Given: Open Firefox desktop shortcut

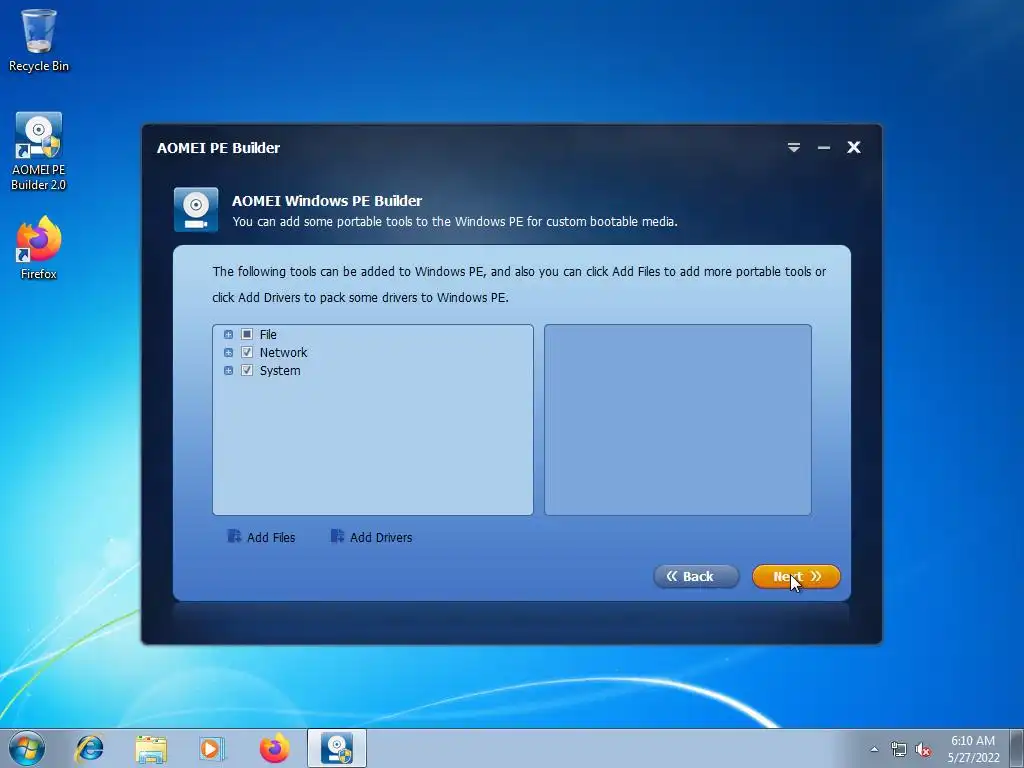Looking at the screenshot, I should (x=39, y=248).
